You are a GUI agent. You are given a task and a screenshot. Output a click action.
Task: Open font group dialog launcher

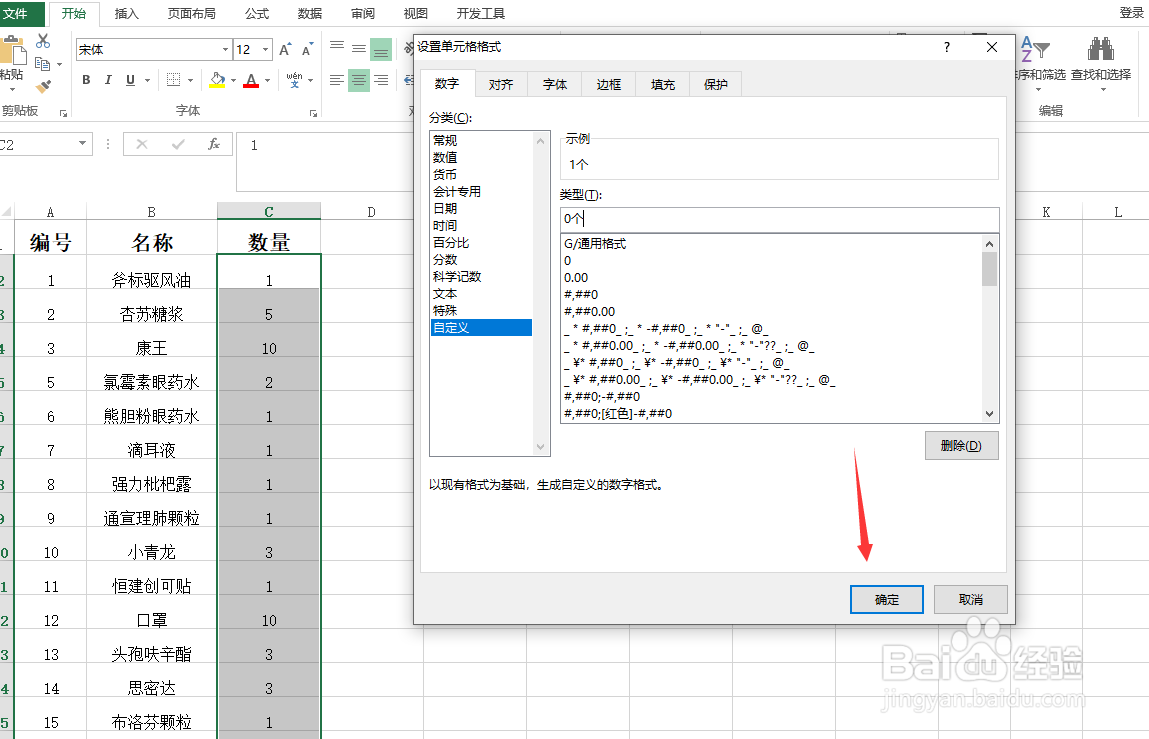[x=313, y=113]
